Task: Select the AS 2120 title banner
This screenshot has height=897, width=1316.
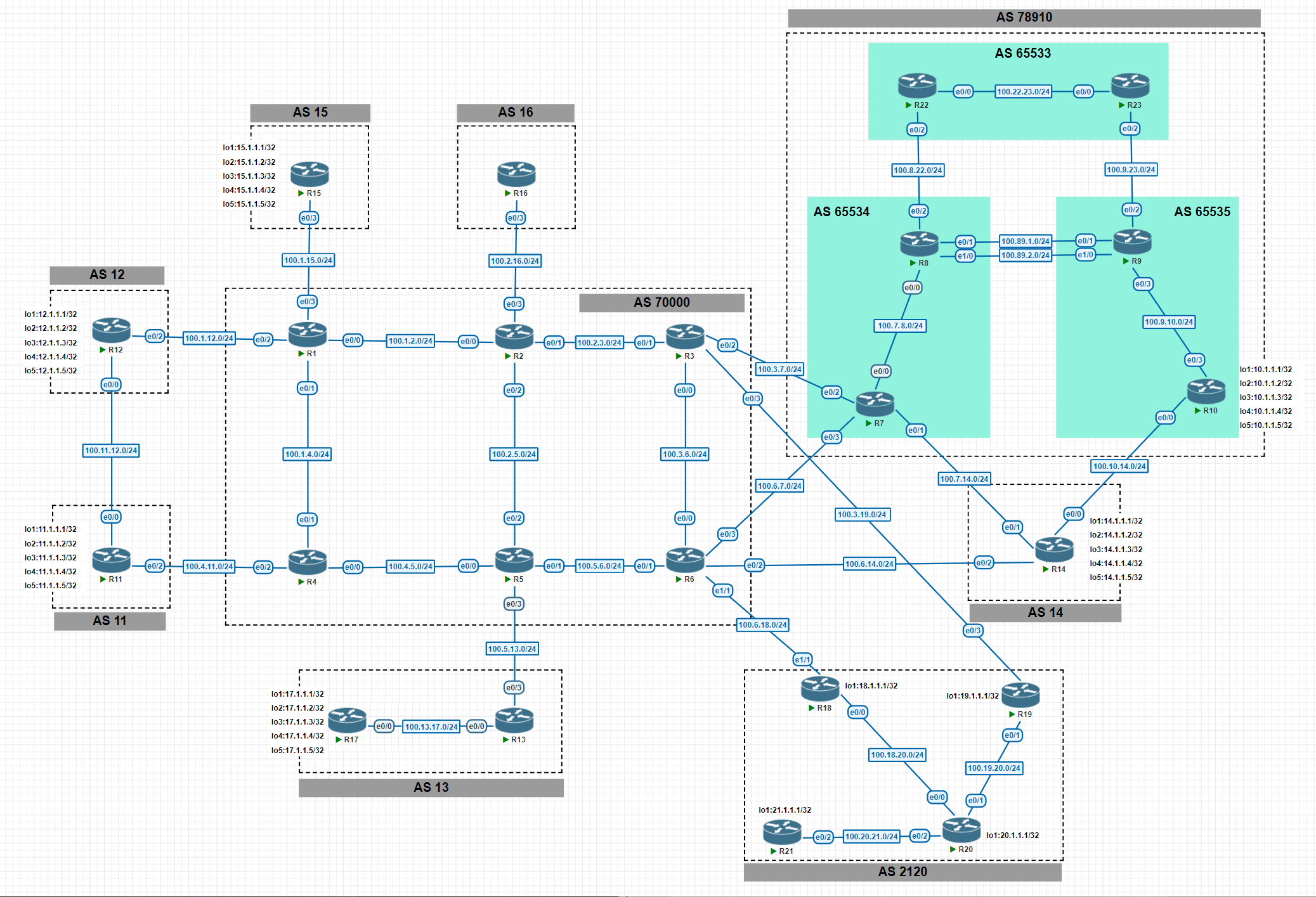Action: [x=902, y=872]
